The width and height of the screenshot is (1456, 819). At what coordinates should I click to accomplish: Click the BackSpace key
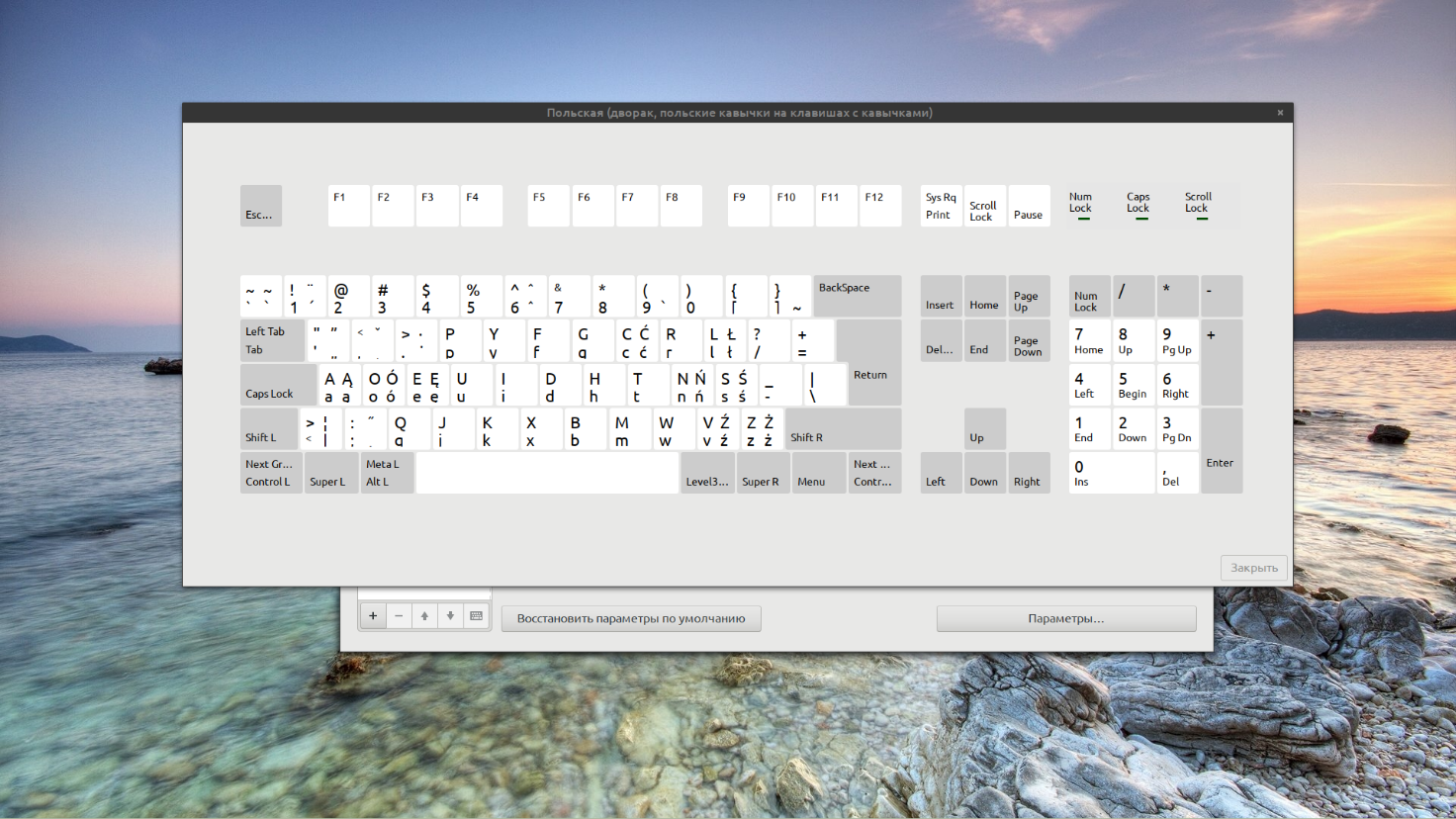pos(858,296)
